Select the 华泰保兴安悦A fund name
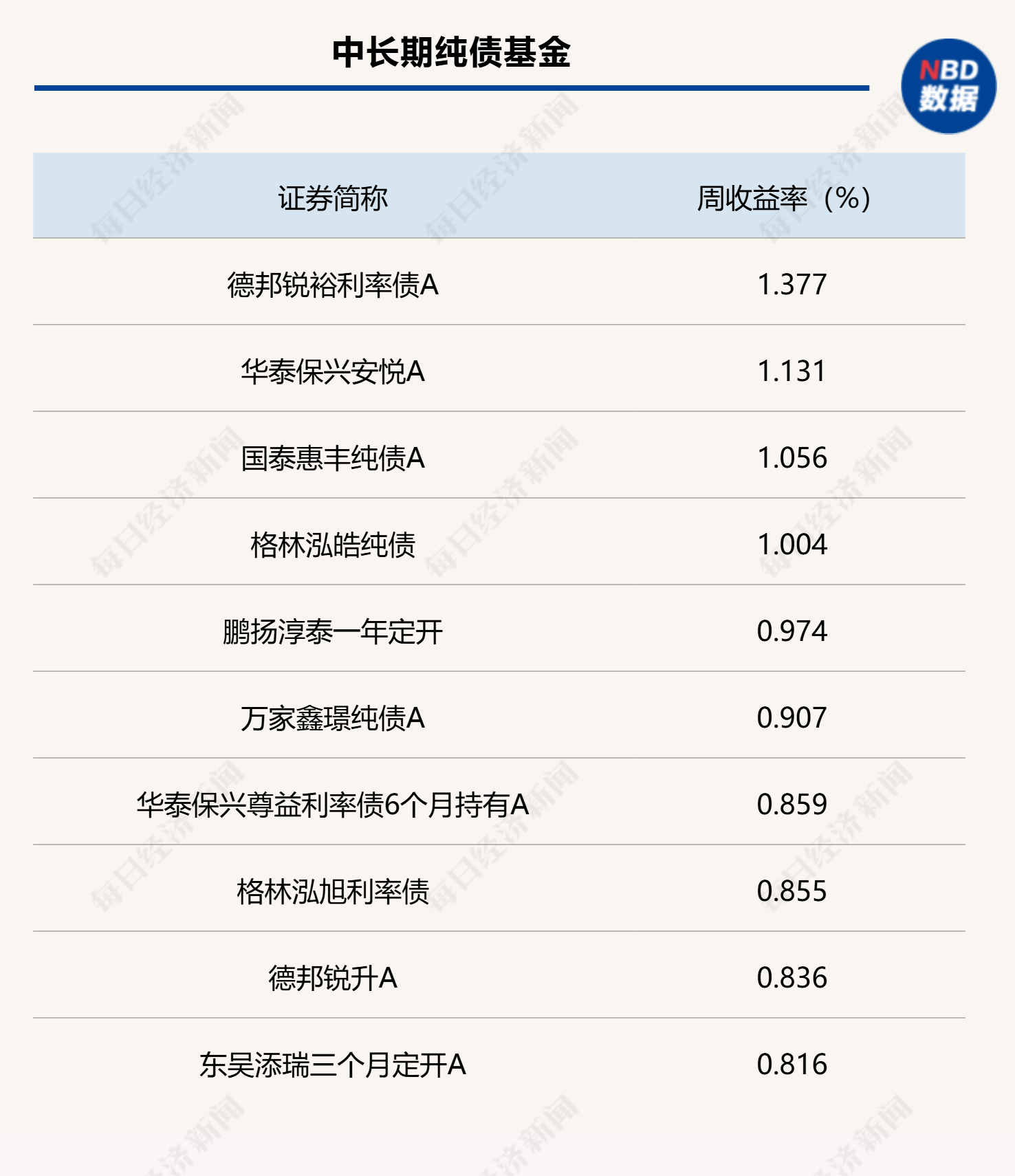 click(333, 371)
